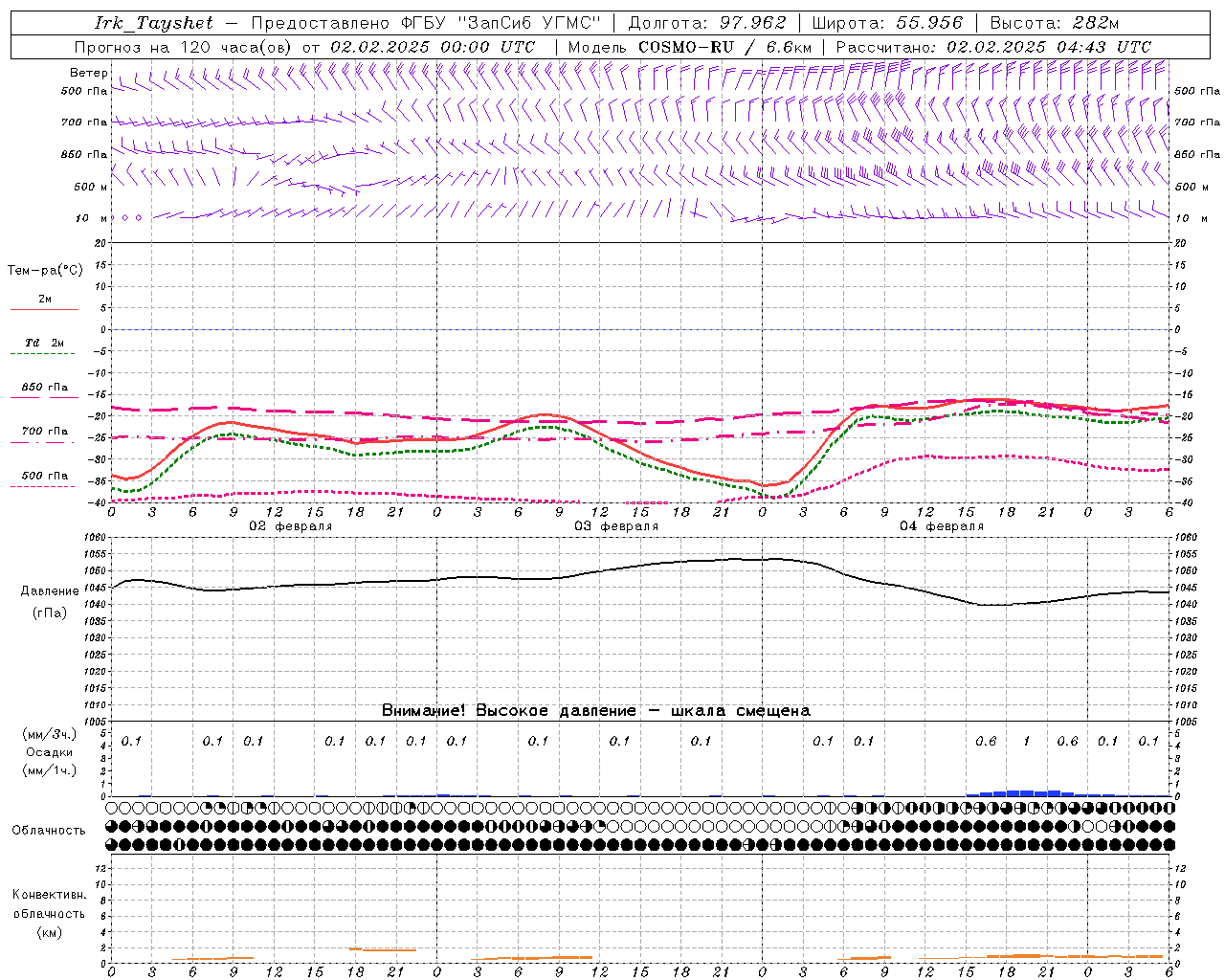
Task: Click the Irk_Tayshet station title
Action: 154,23
